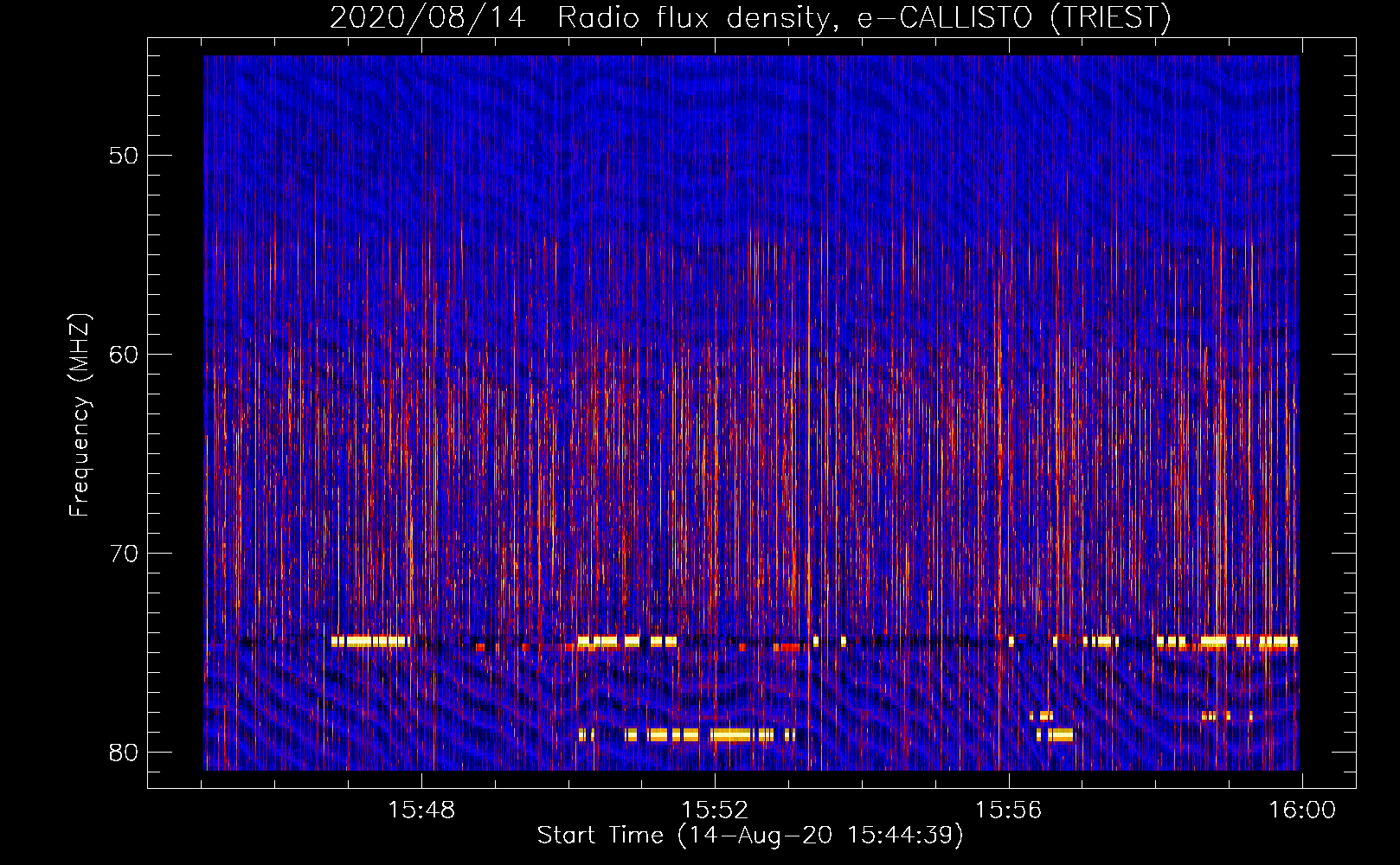Viewport: 1400px width, 865px height.
Task: Click the "Start Time (14-Aug-20 15:44:39)" label
Action: pos(749,836)
